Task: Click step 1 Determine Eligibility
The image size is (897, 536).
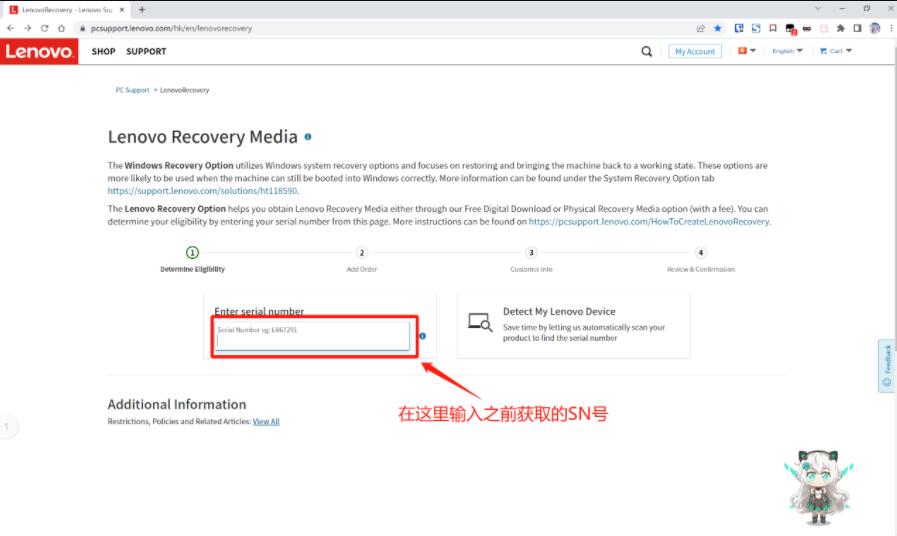Action: pos(192,259)
